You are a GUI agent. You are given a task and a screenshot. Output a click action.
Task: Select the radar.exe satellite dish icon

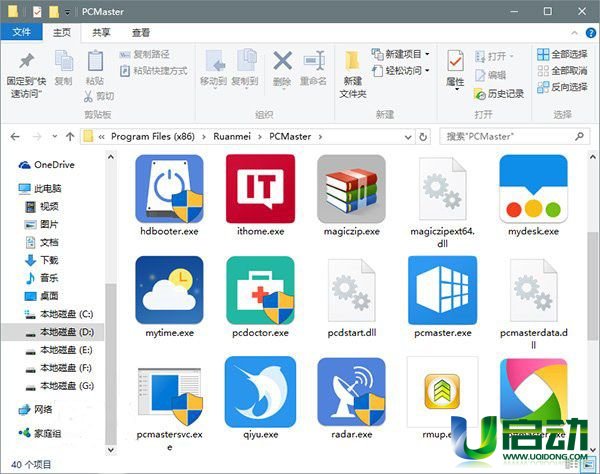[351, 392]
